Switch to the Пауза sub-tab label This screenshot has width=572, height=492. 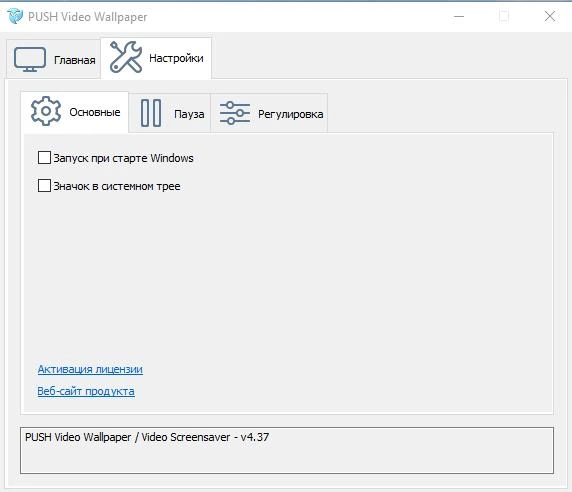point(189,114)
